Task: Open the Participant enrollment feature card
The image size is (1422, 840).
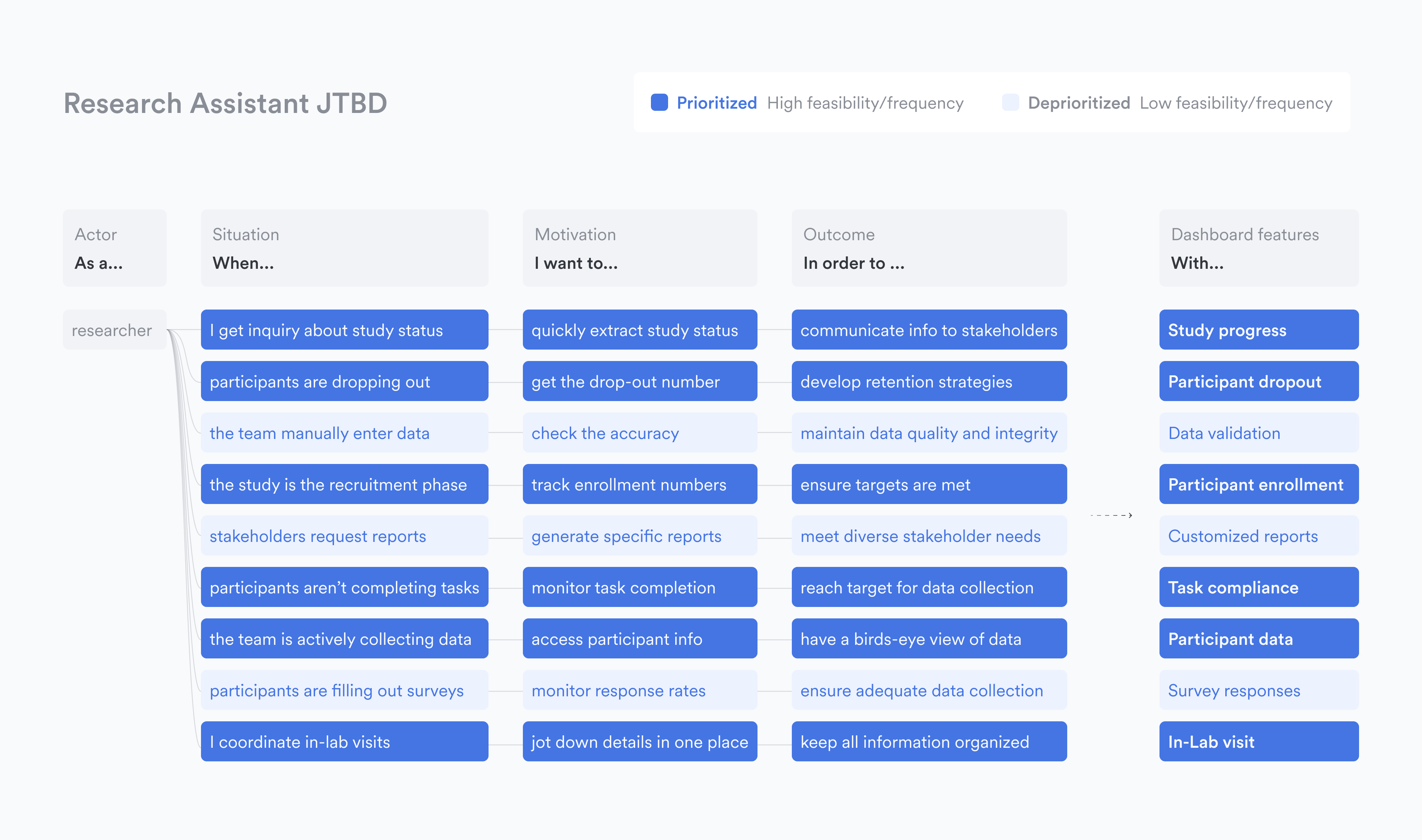Action: (x=1258, y=485)
